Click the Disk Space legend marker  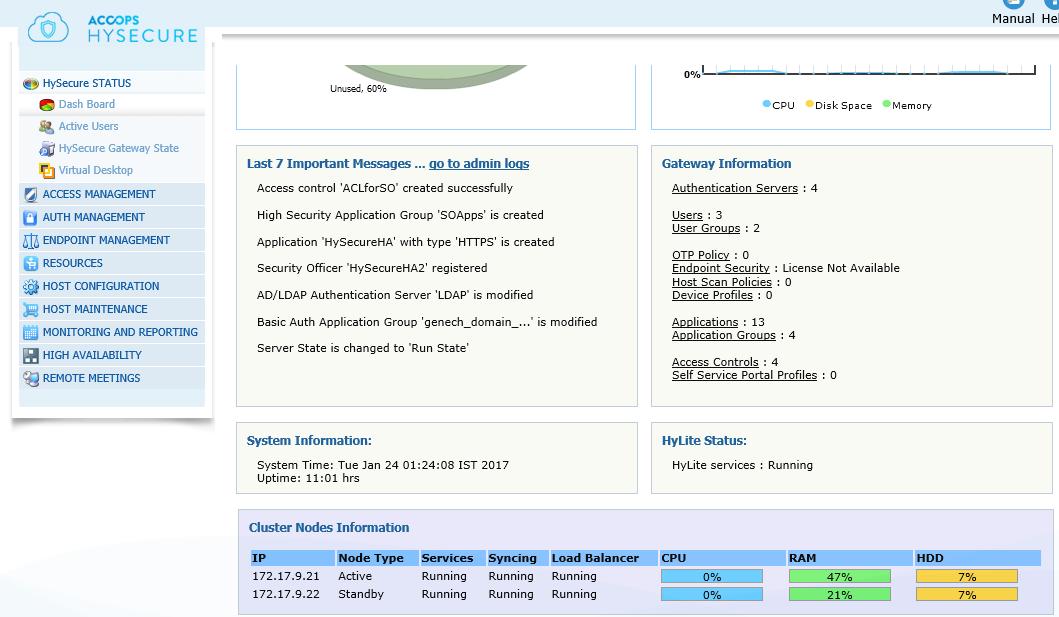point(809,104)
